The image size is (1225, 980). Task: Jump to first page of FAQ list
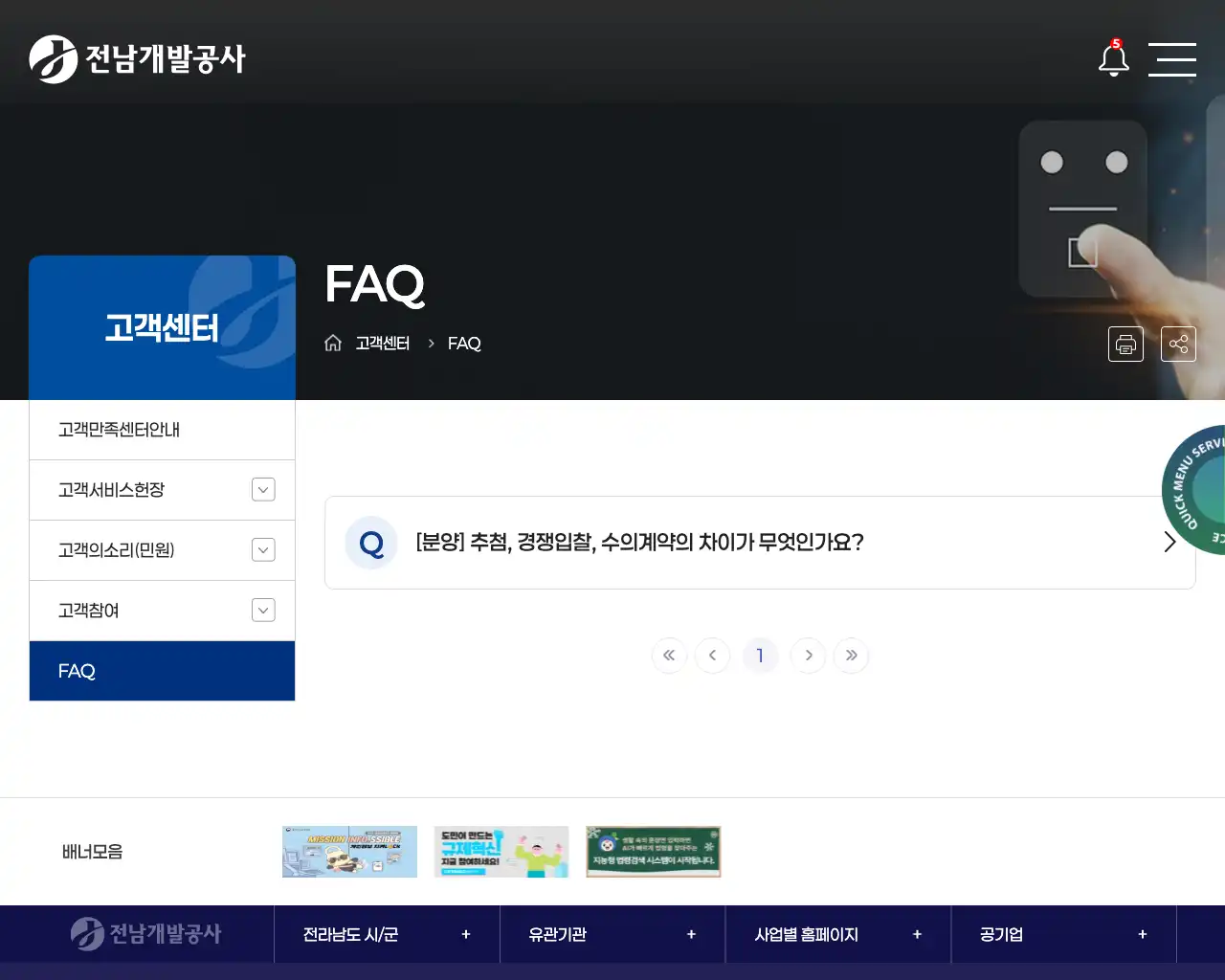(x=669, y=656)
